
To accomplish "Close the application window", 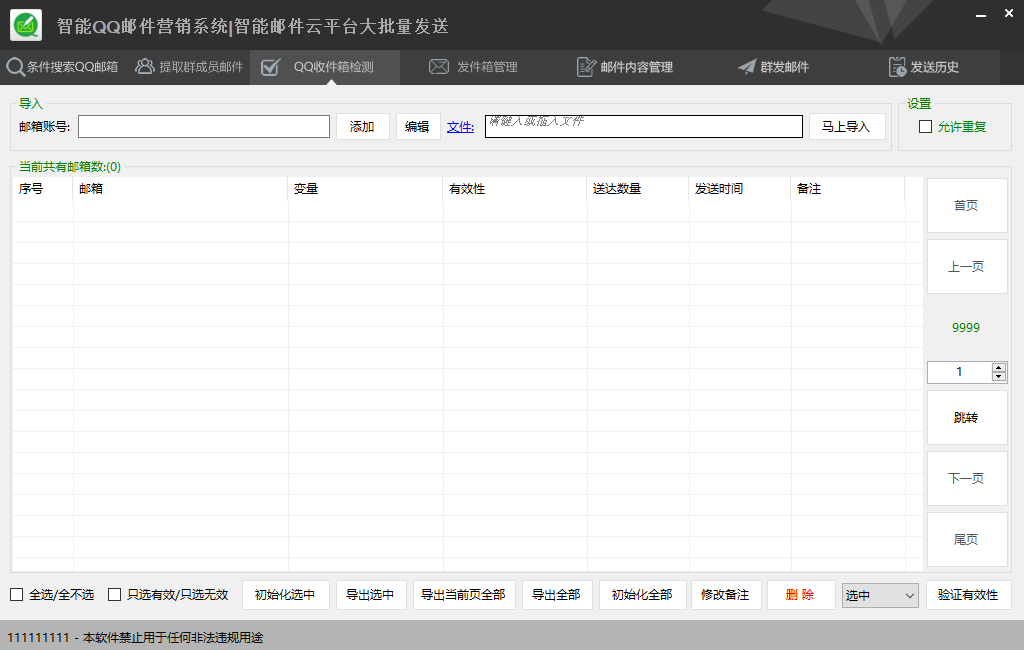I will (x=1008, y=14).
